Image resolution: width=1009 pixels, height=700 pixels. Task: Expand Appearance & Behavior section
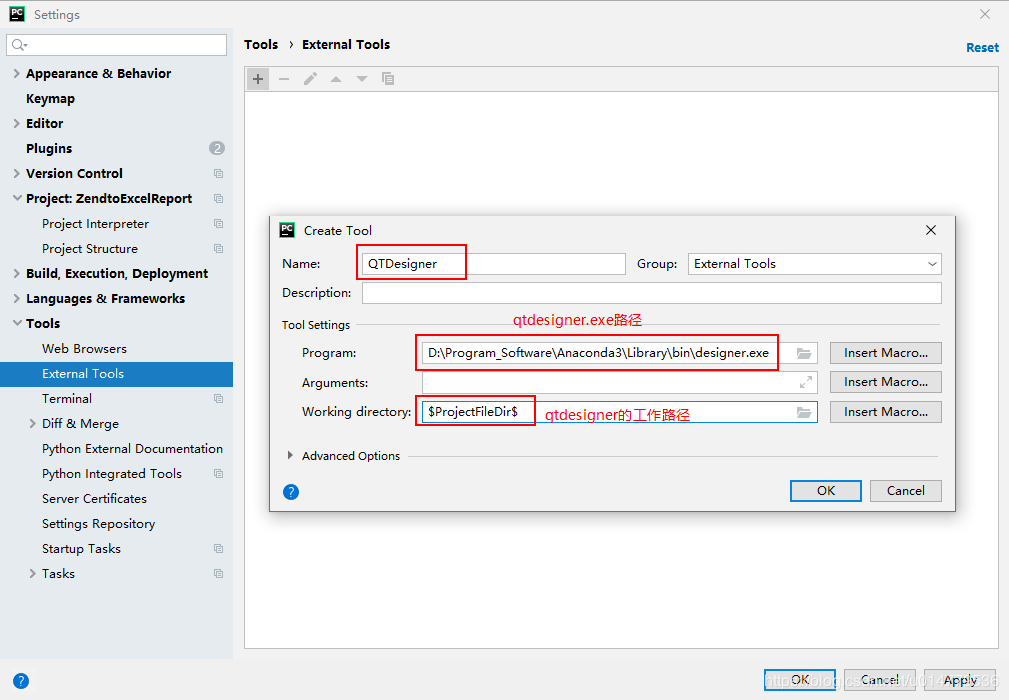pos(17,73)
